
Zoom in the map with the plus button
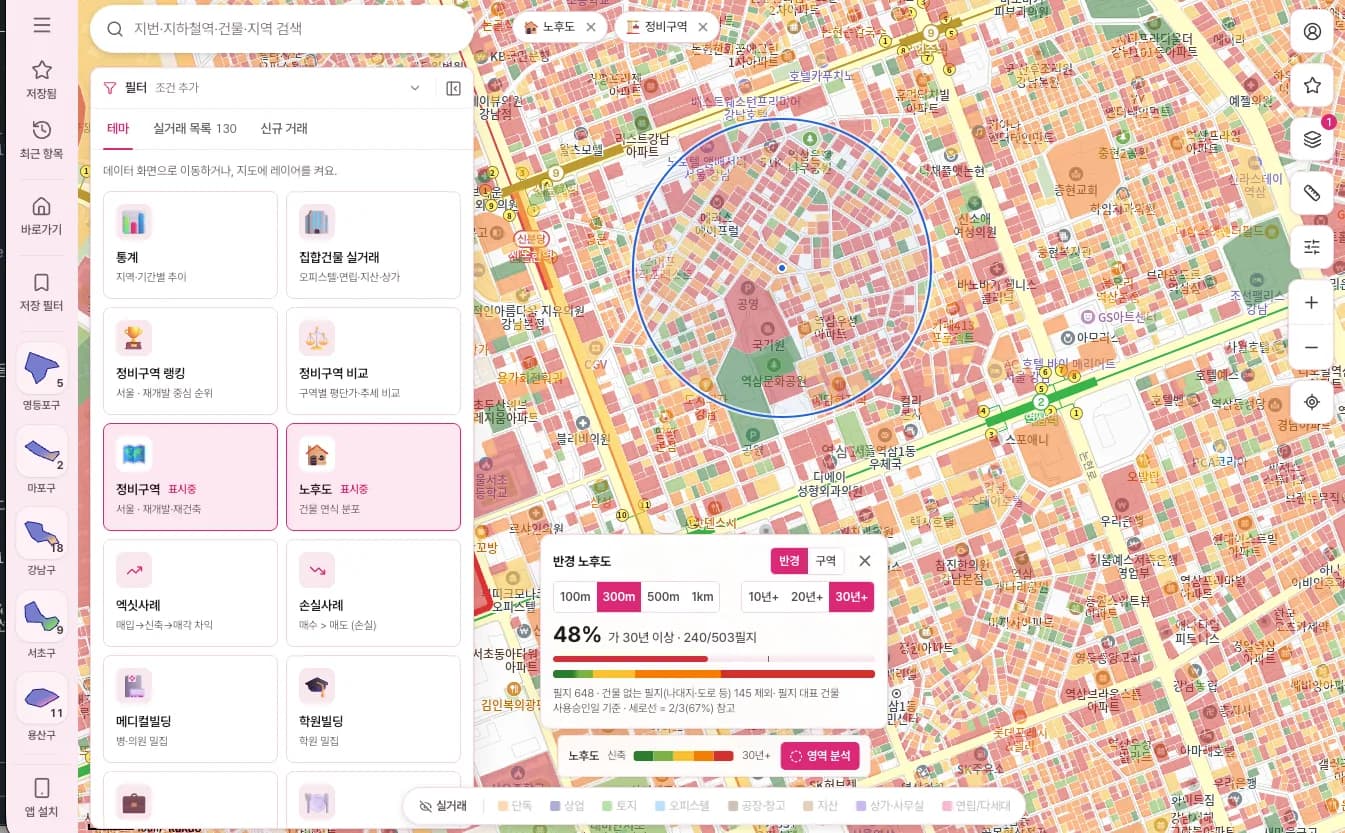click(x=1312, y=302)
